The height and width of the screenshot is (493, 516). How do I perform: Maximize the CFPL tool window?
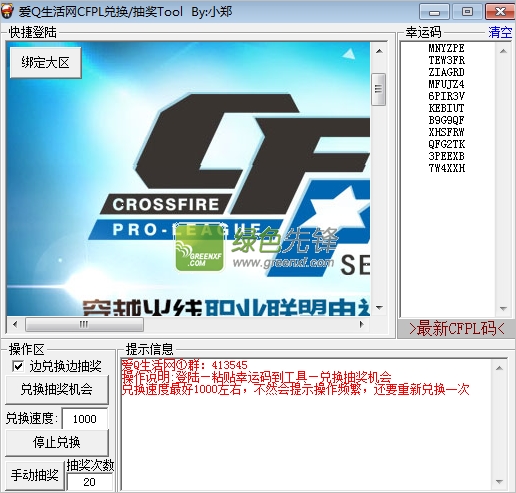[467, 12]
